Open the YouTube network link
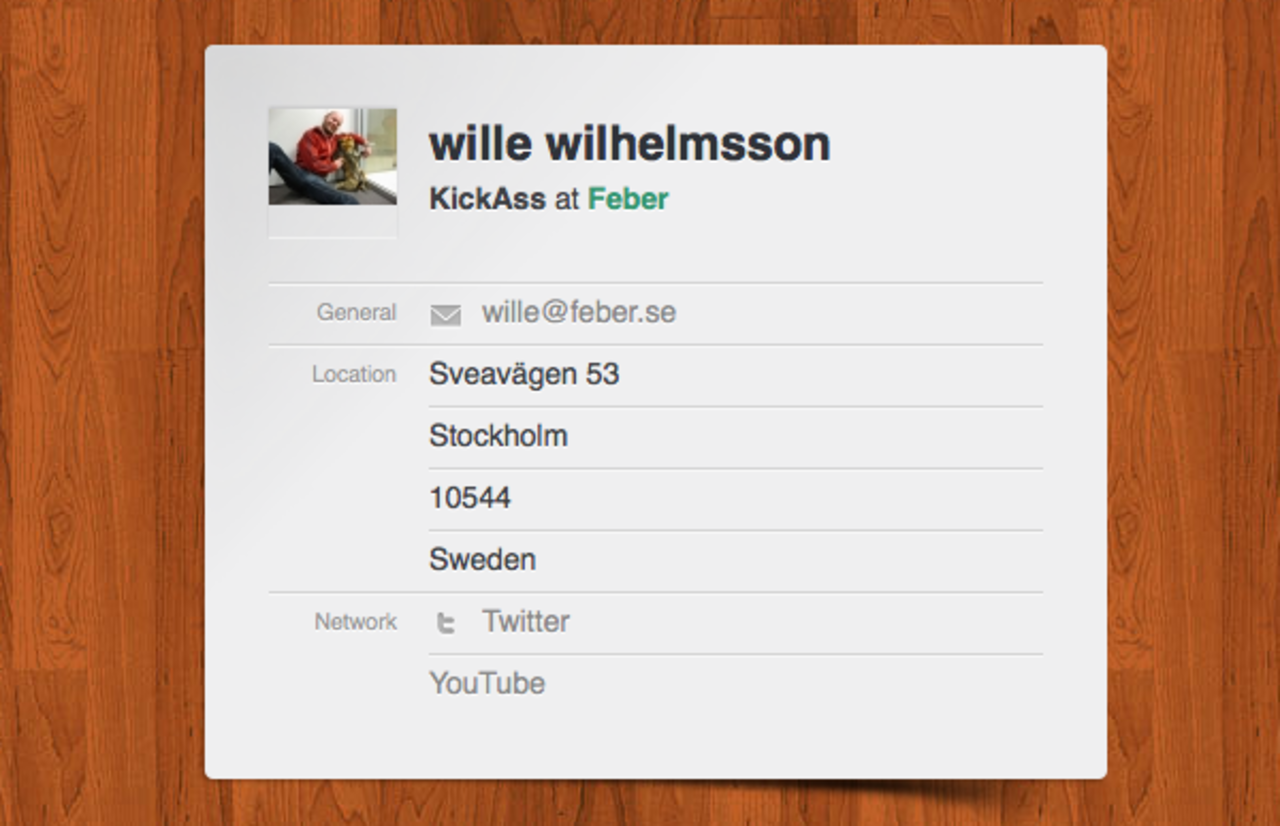 point(487,683)
